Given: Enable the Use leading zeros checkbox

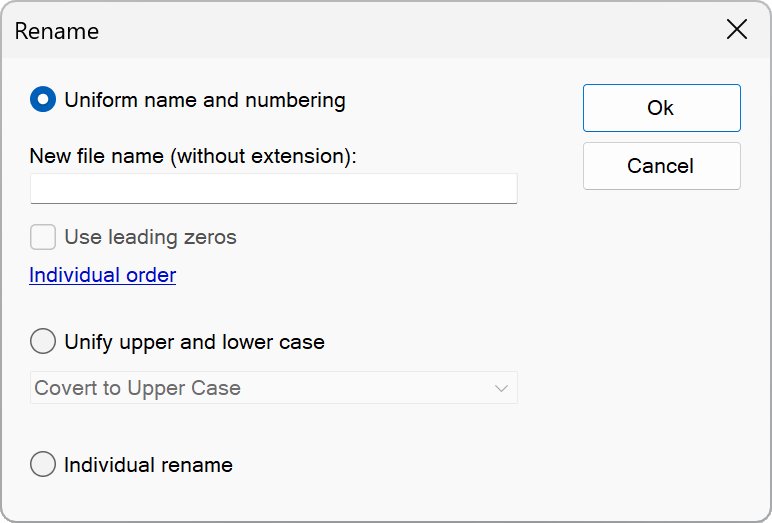Looking at the screenshot, I should (43, 237).
